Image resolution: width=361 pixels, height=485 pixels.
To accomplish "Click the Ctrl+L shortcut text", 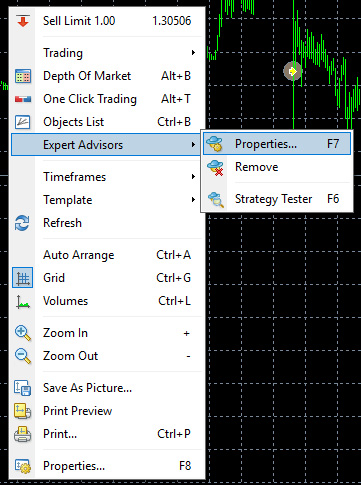I will tap(175, 301).
